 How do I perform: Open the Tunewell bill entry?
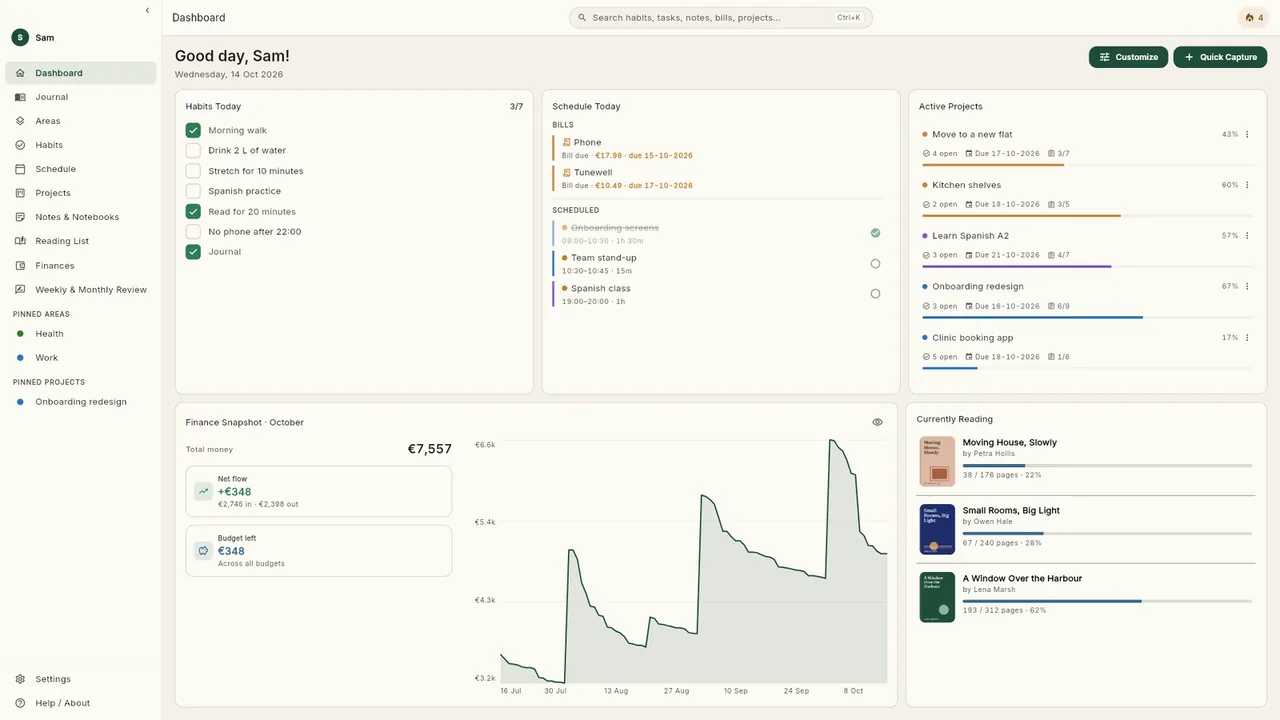point(720,178)
